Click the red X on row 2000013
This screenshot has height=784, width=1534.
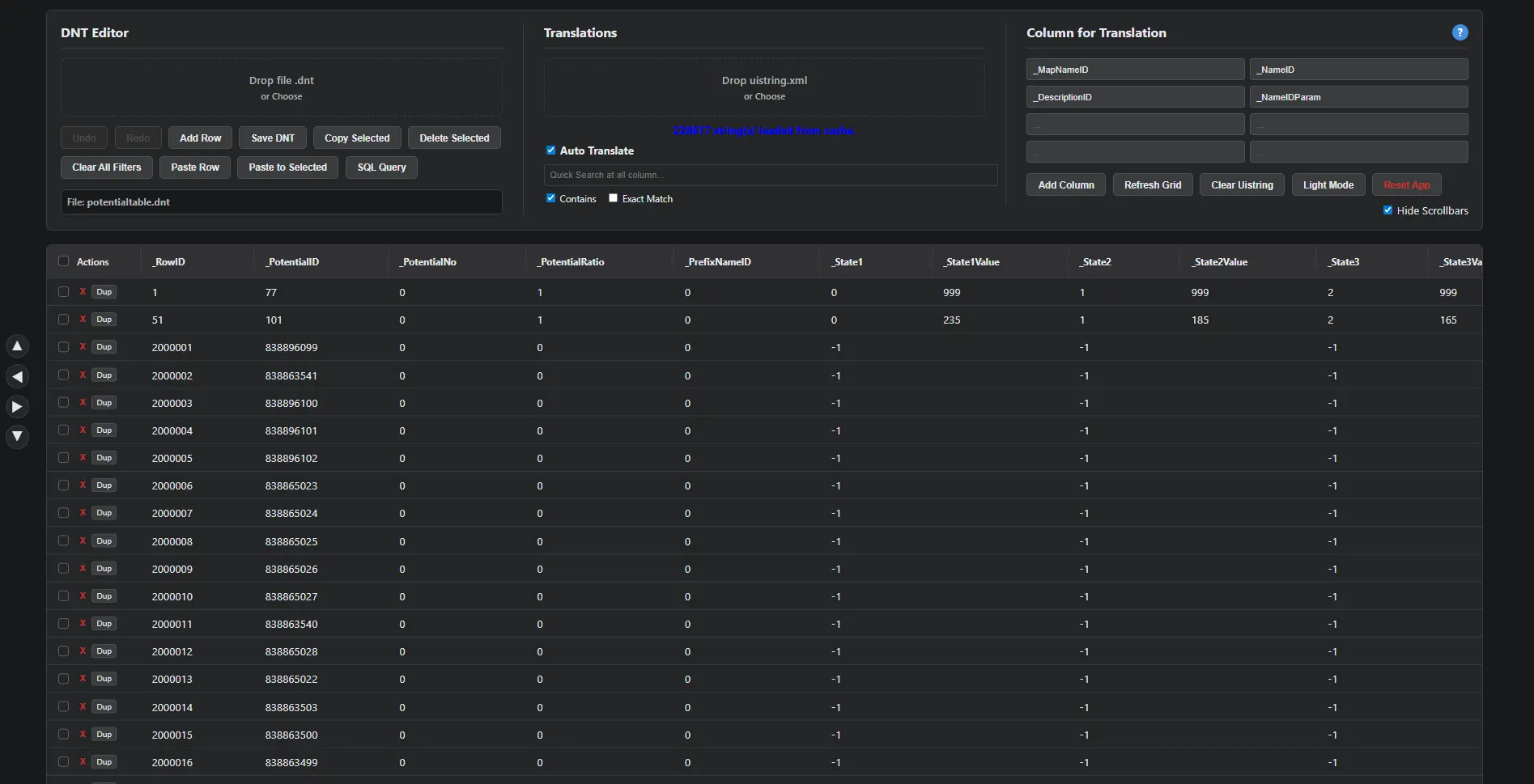[83, 679]
